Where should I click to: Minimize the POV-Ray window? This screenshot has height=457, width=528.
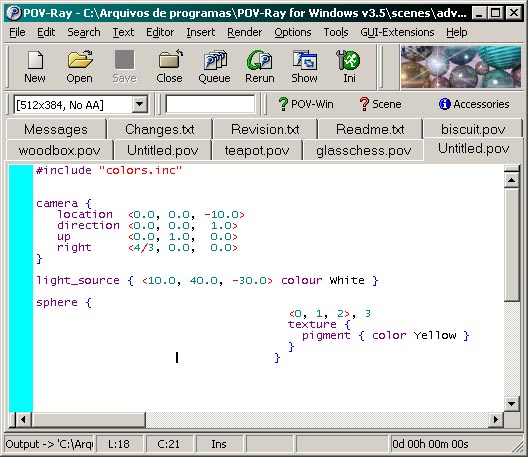click(x=479, y=13)
